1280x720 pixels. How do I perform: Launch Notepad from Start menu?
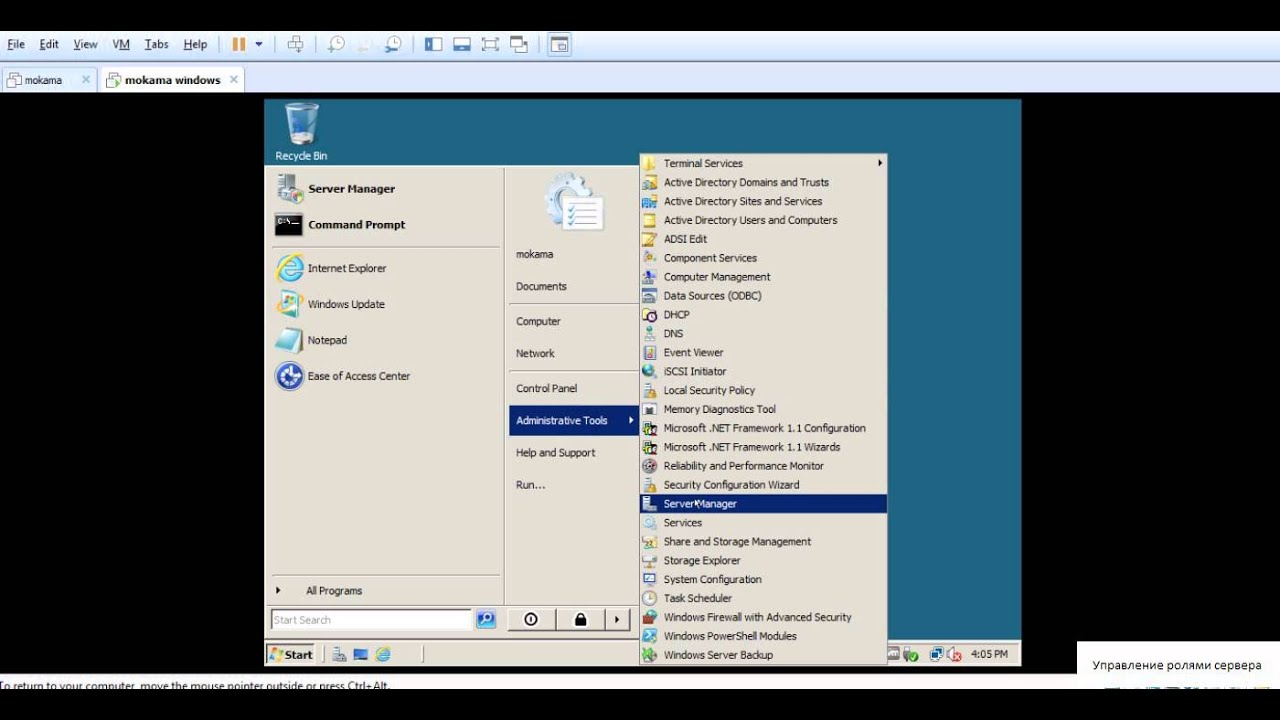click(x=385, y=340)
